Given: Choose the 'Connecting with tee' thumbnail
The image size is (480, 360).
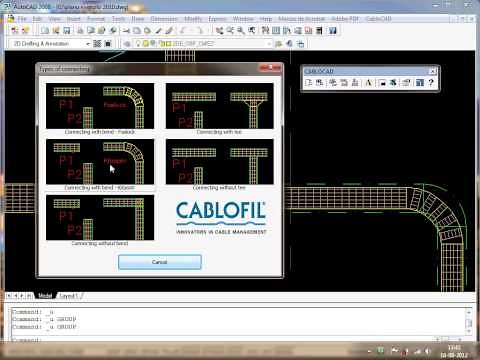Looking at the screenshot, I should click(x=219, y=106).
